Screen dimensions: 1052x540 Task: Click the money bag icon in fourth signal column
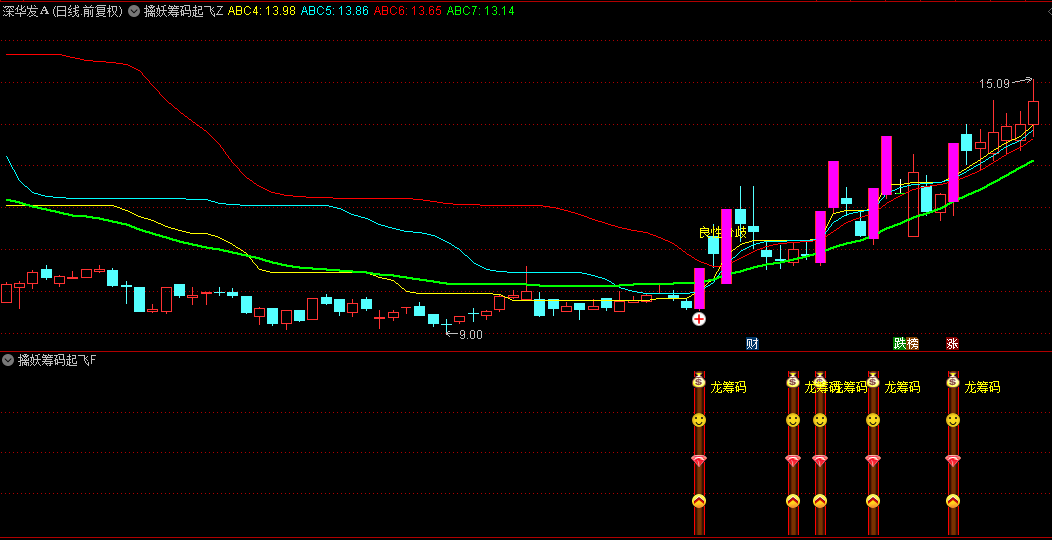(x=873, y=380)
